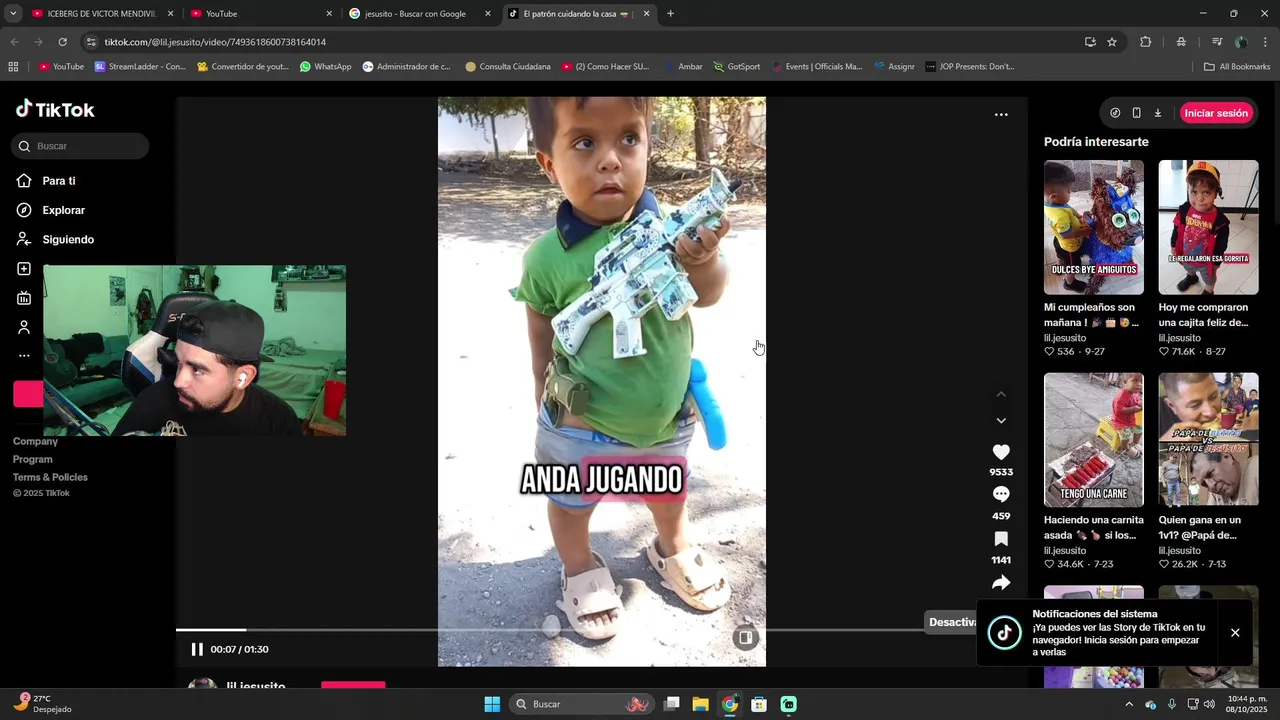Click the Mi cumpleaños son mañana video title

click(x=1091, y=315)
